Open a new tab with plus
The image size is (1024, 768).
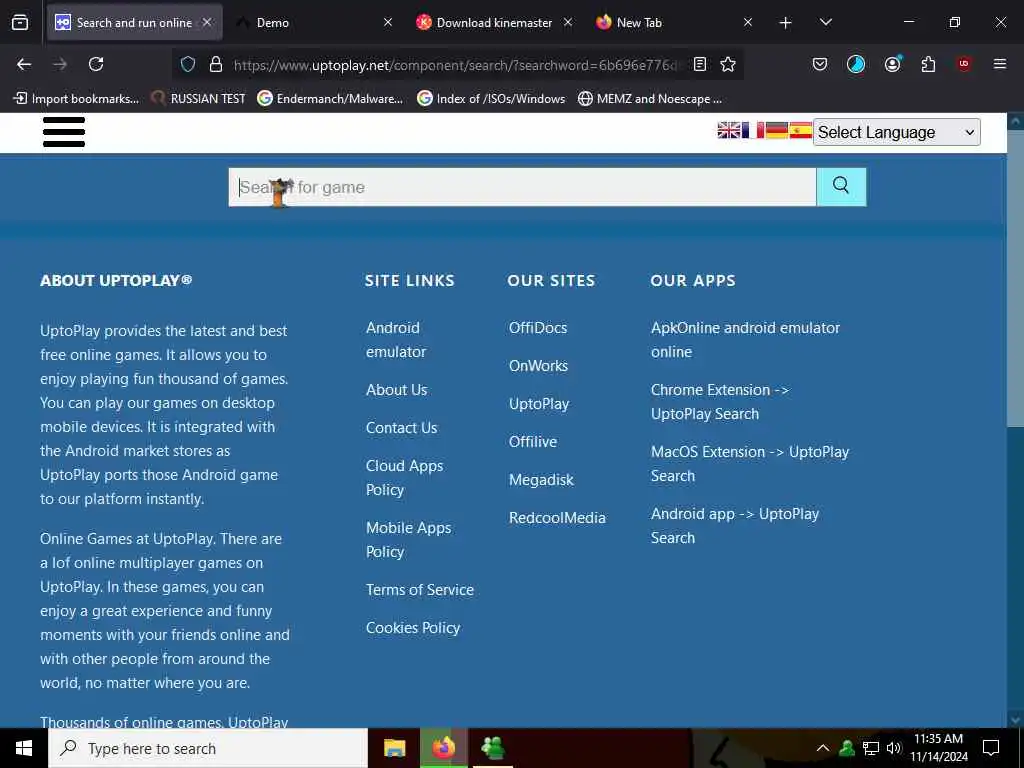tap(786, 23)
